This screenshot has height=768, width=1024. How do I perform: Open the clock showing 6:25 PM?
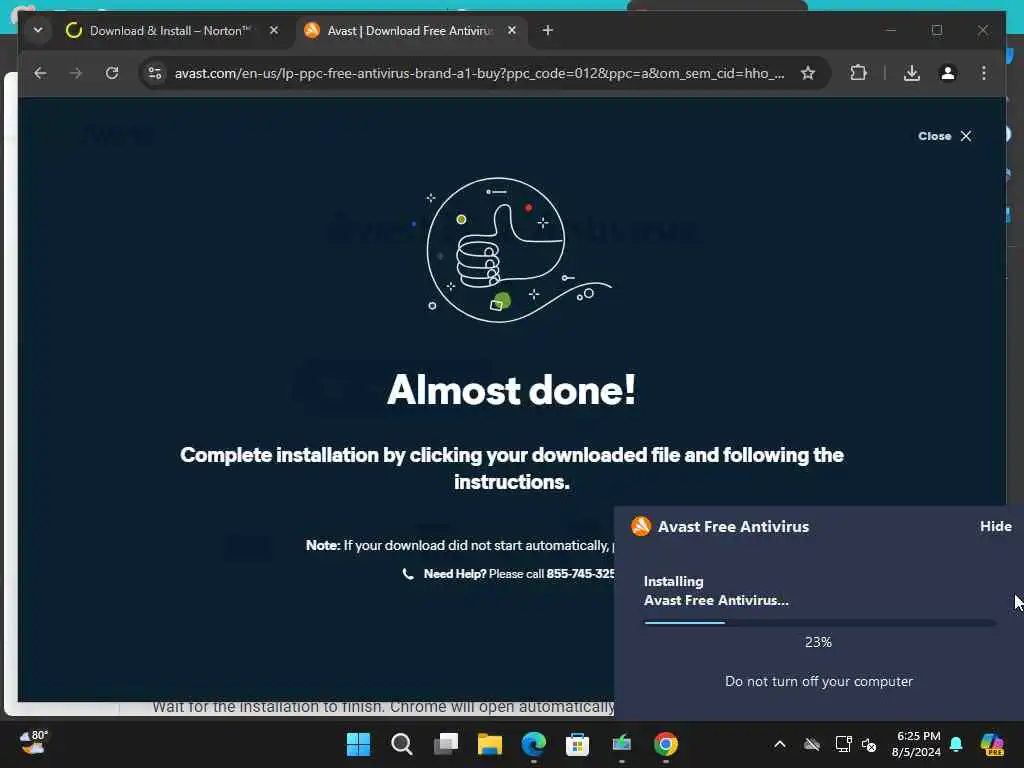coord(916,744)
